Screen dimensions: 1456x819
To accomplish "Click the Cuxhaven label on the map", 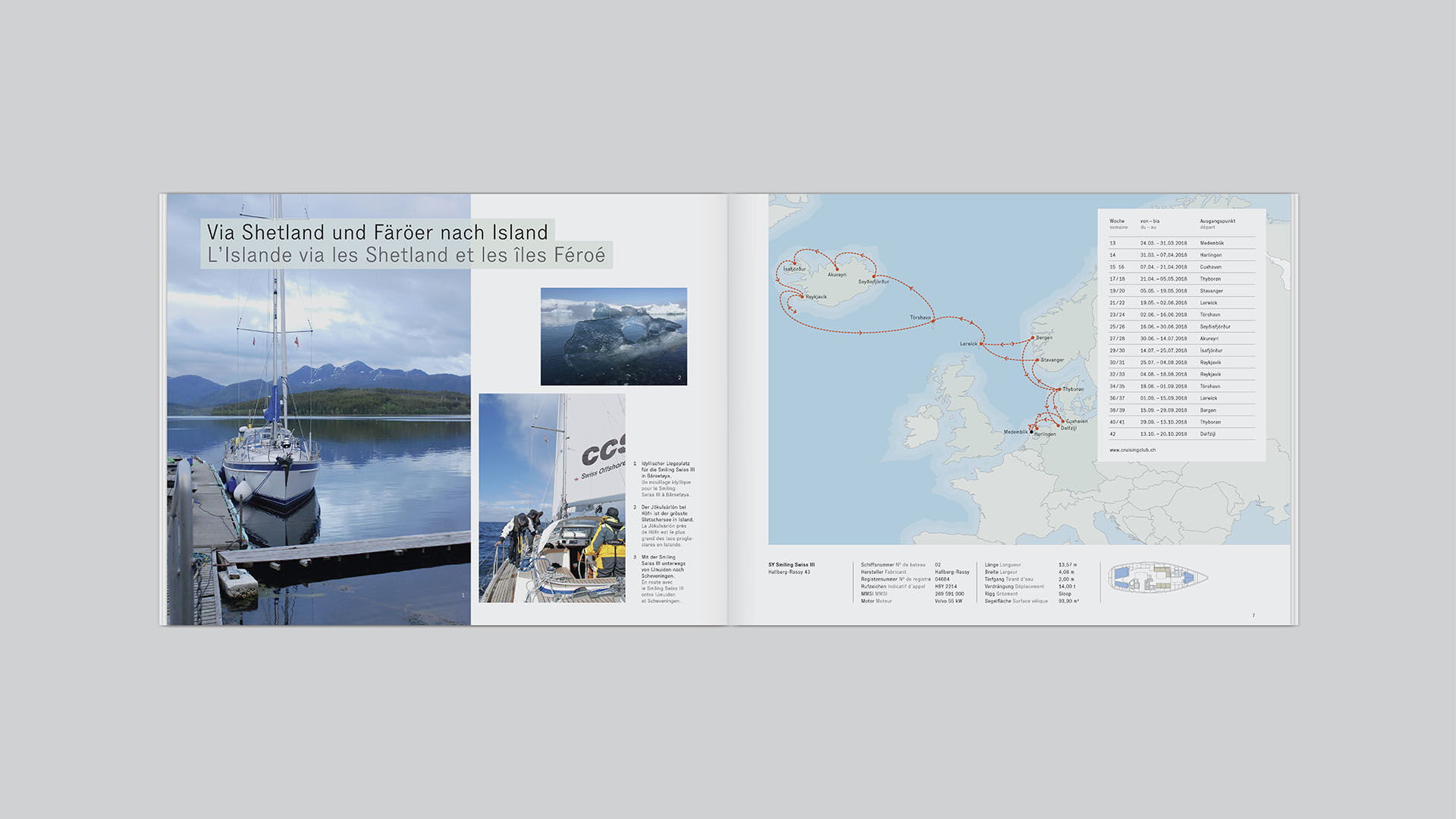I will pyautogui.click(x=1077, y=421).
